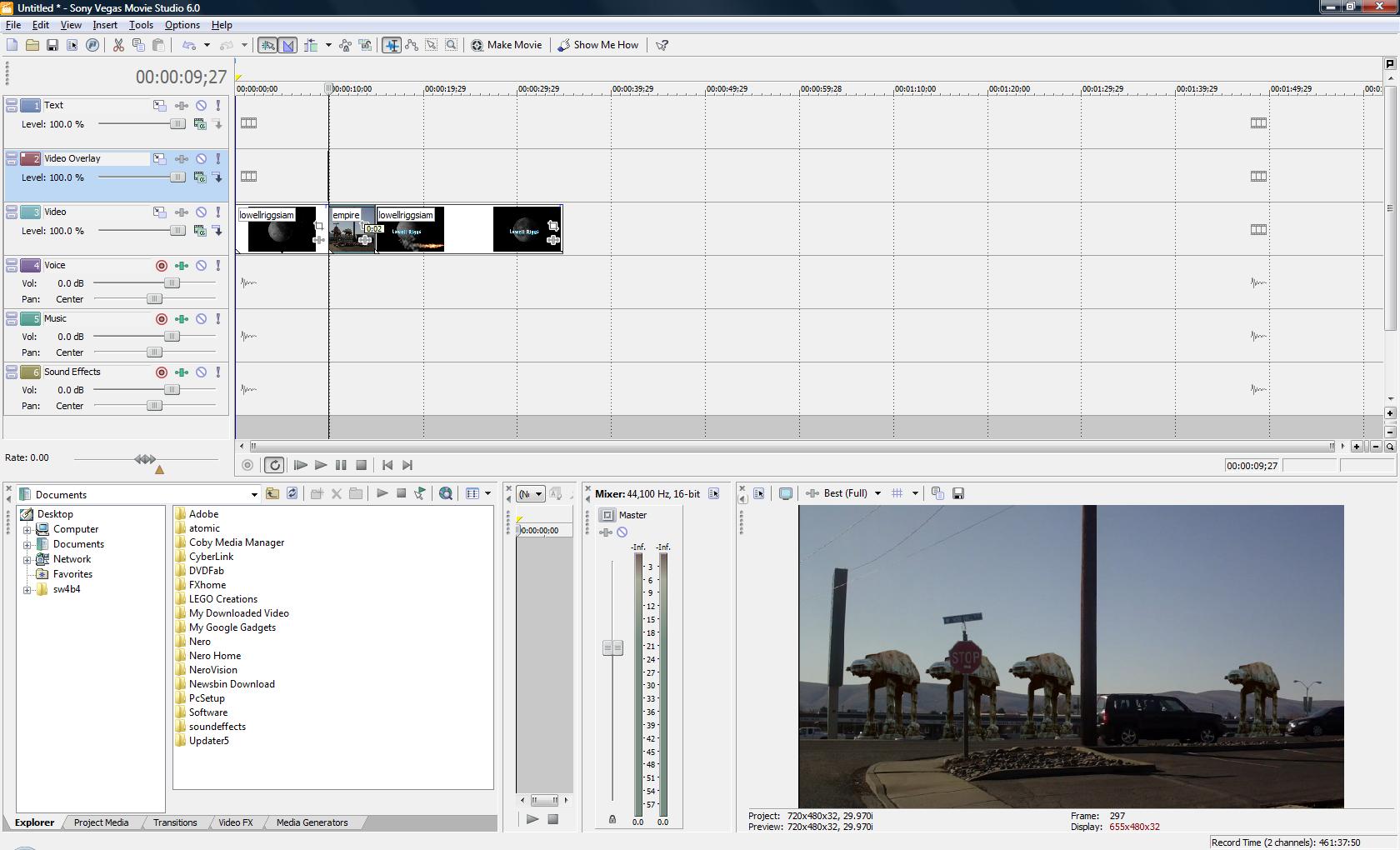Click the Make Movie button
This screenshot has width=1400, height=850.
point(507,45)
